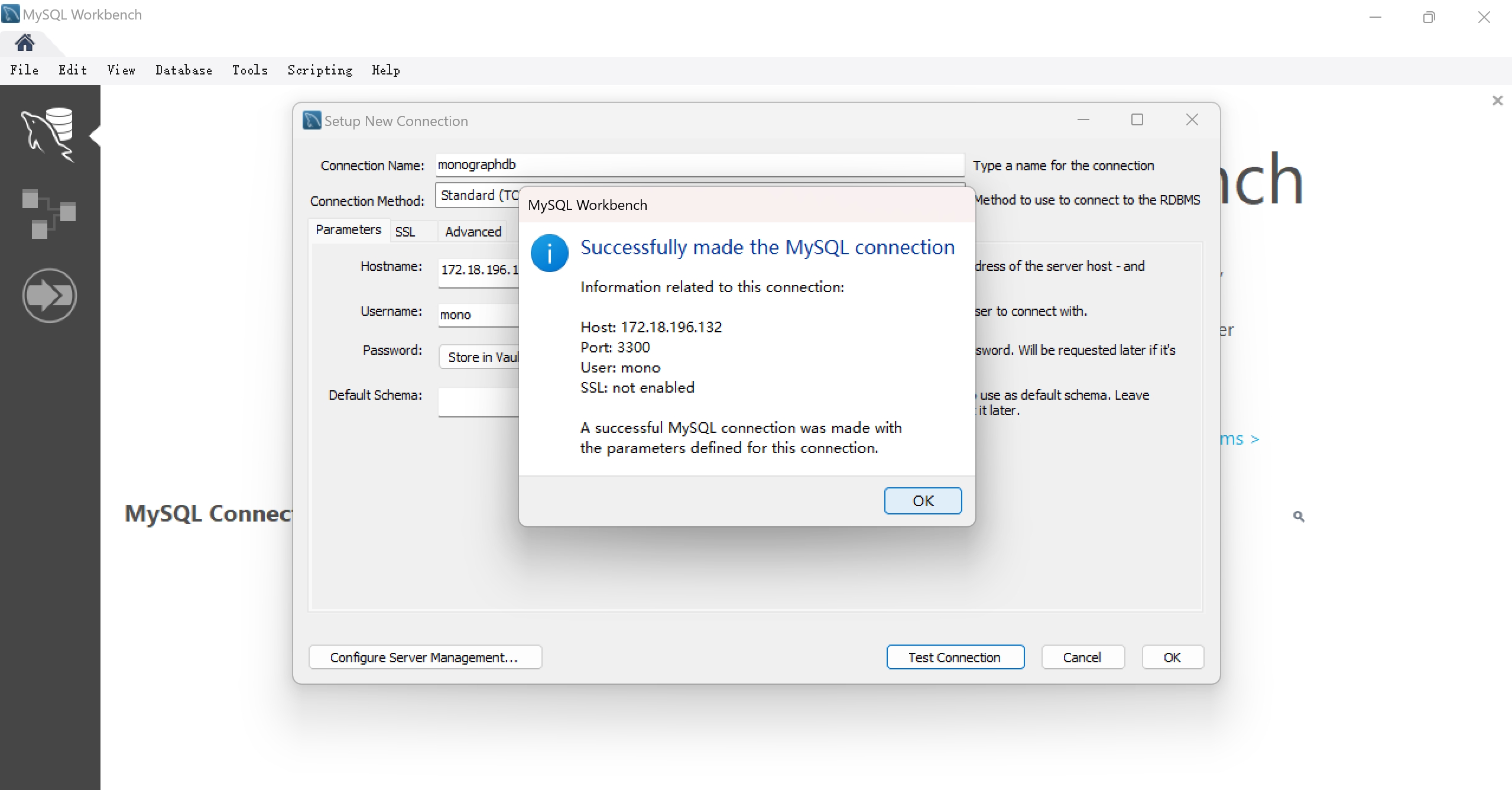1512x790 pixels.
Task: Confirm success message with OK button
Action: click(x=923, y=501)
